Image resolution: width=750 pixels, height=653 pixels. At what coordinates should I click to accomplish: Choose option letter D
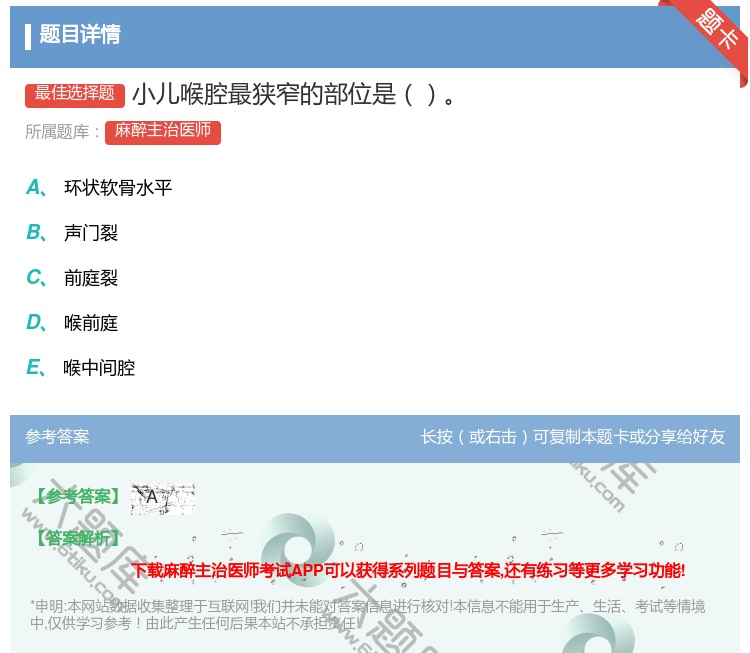35,322
